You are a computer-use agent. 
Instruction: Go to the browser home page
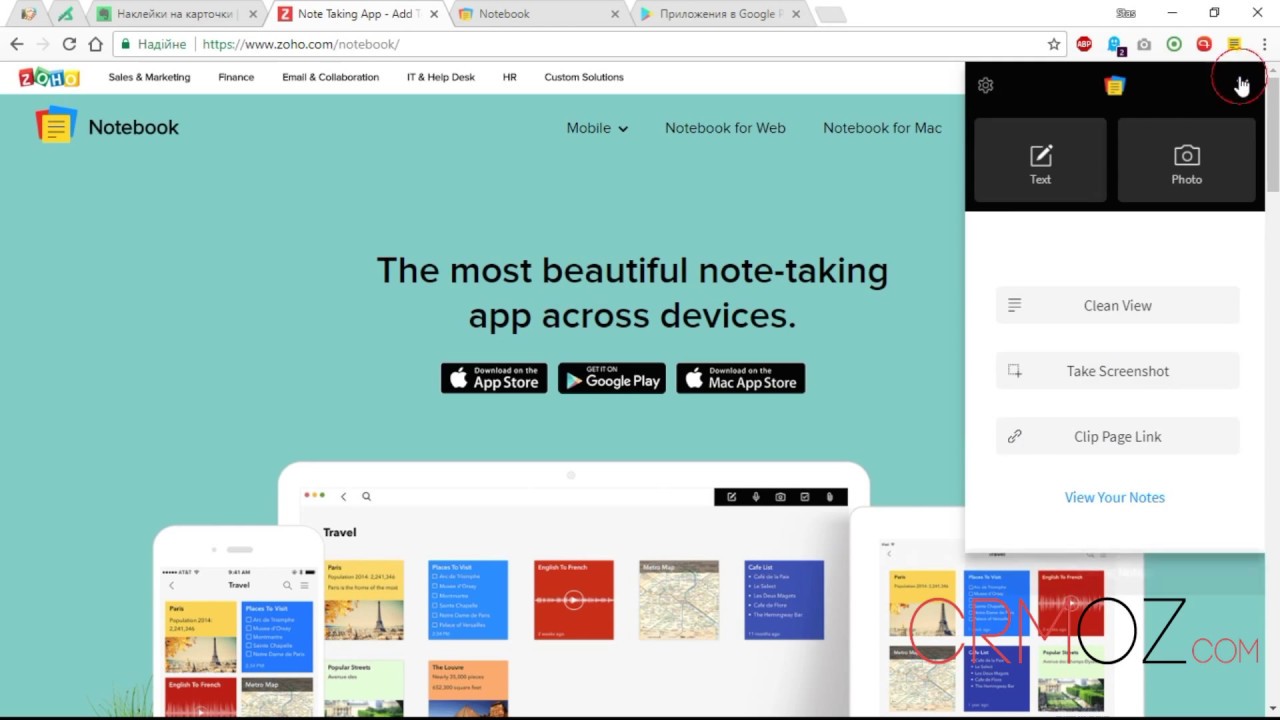[x=95, y=44]
